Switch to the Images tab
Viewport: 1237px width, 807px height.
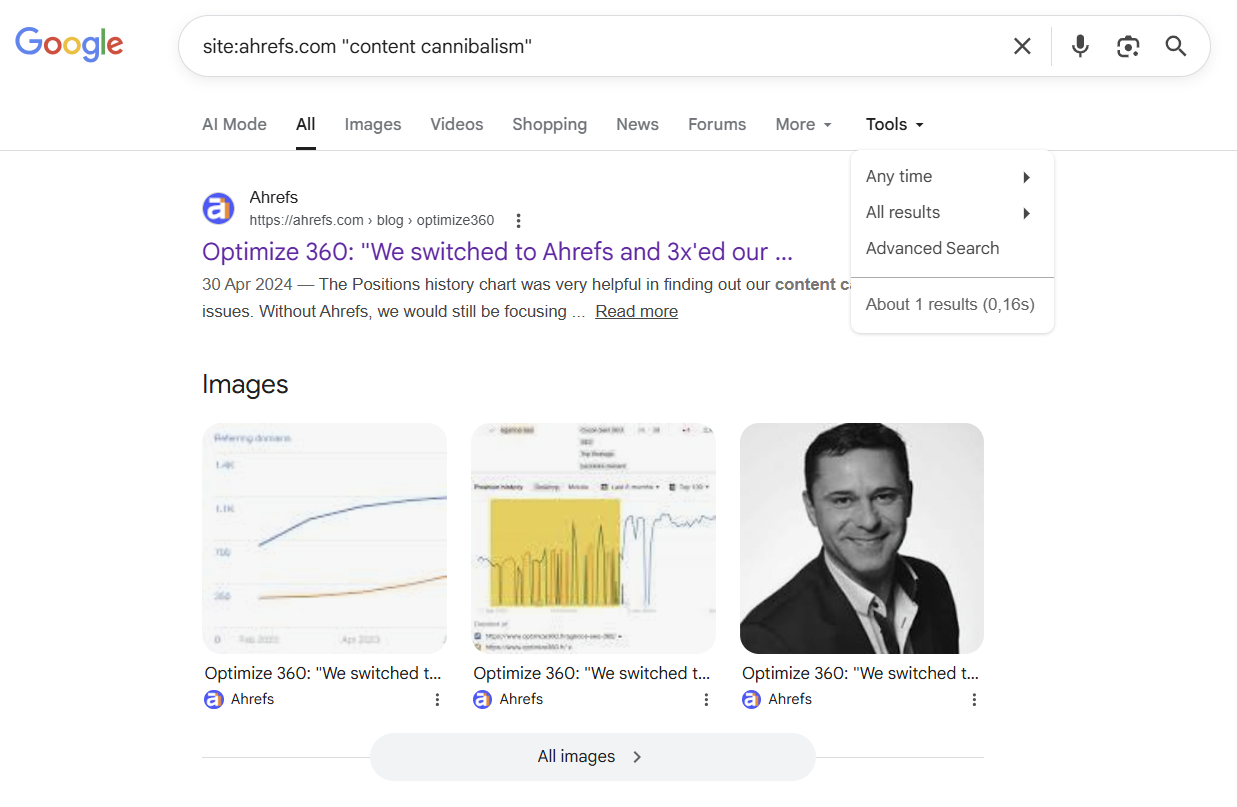click(373, 124)
